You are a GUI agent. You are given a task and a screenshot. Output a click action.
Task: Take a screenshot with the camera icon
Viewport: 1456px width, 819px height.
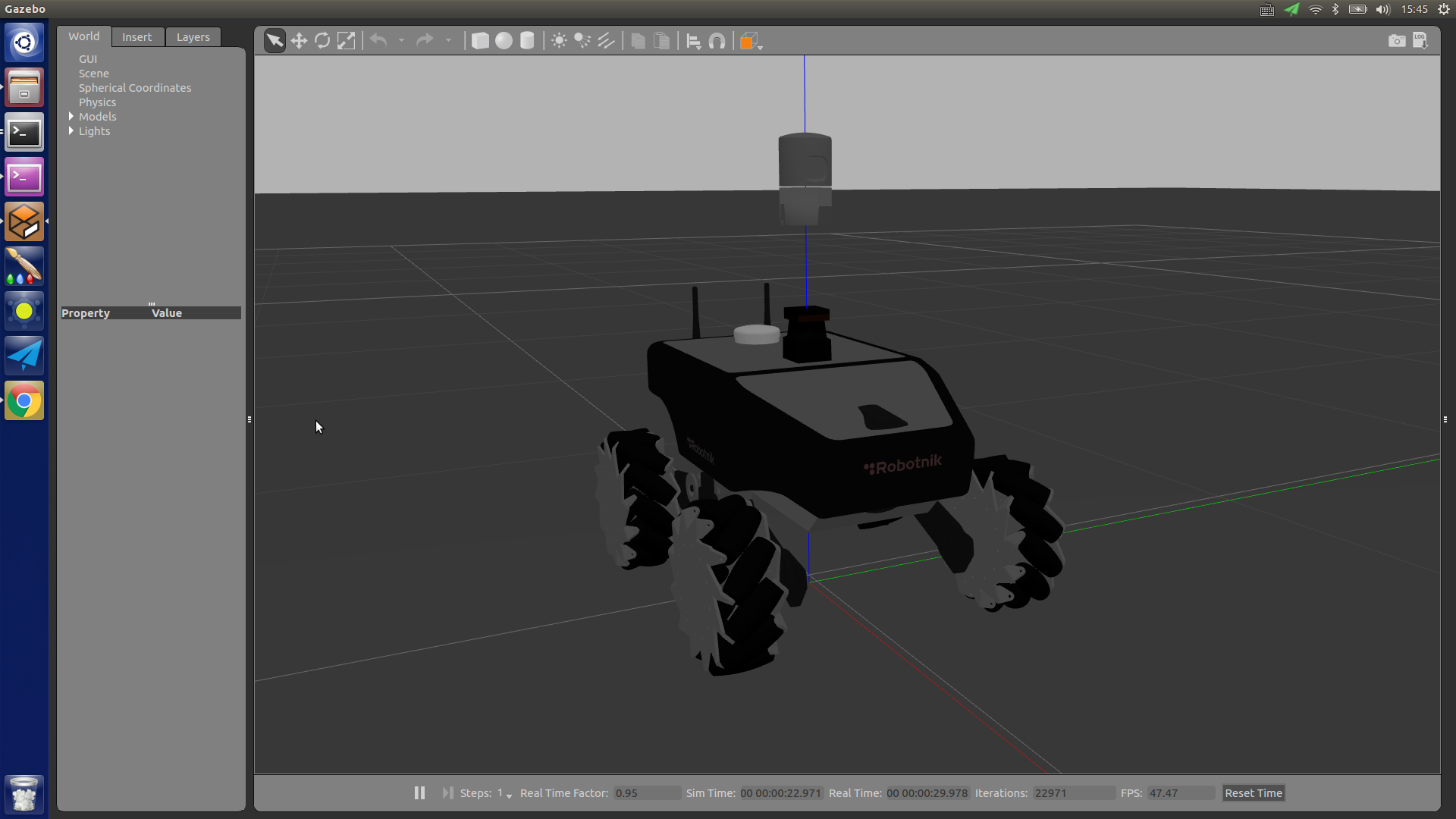pos(1396,41)
